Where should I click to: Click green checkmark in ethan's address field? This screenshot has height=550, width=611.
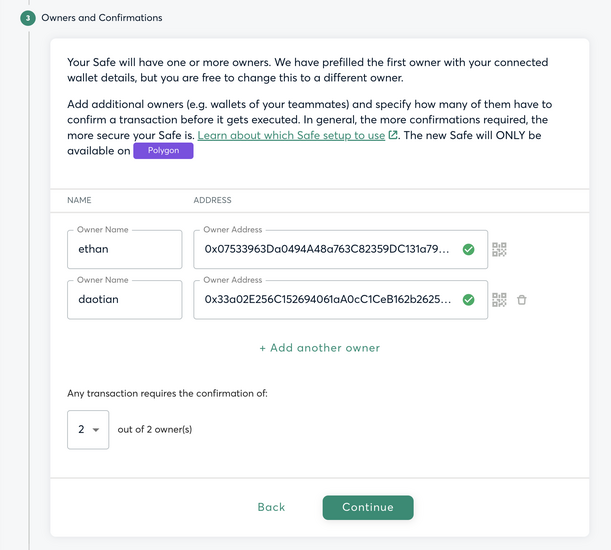pyautogui.click(x=468, y=249)
